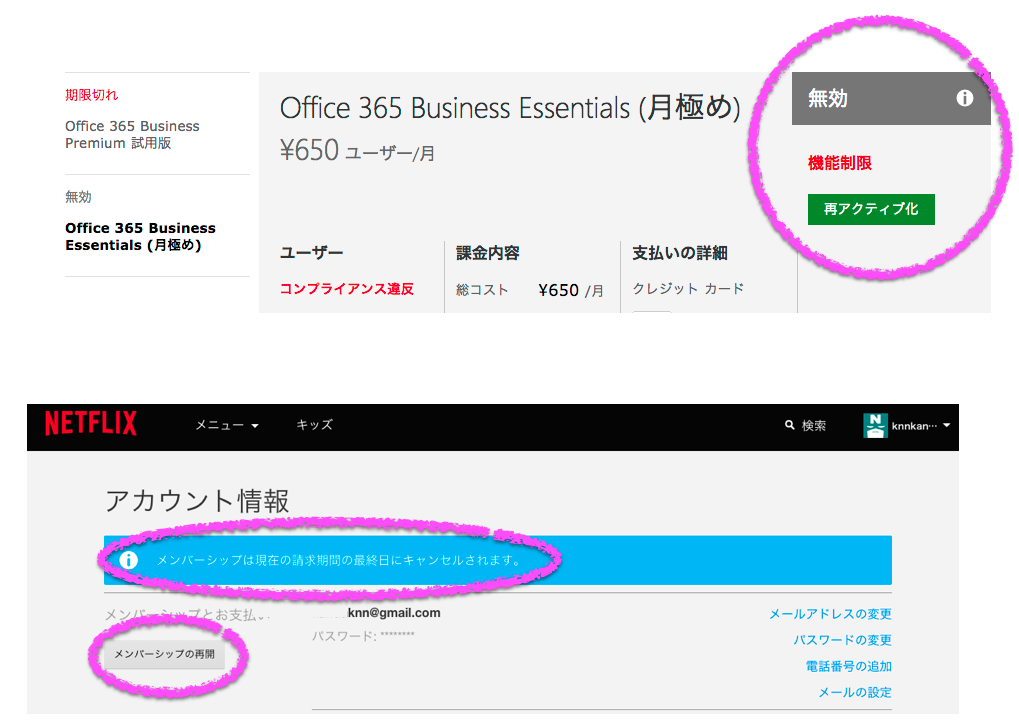Click the Netflix search magnifier icon
1019x724 pixels.
coord(790,425)
